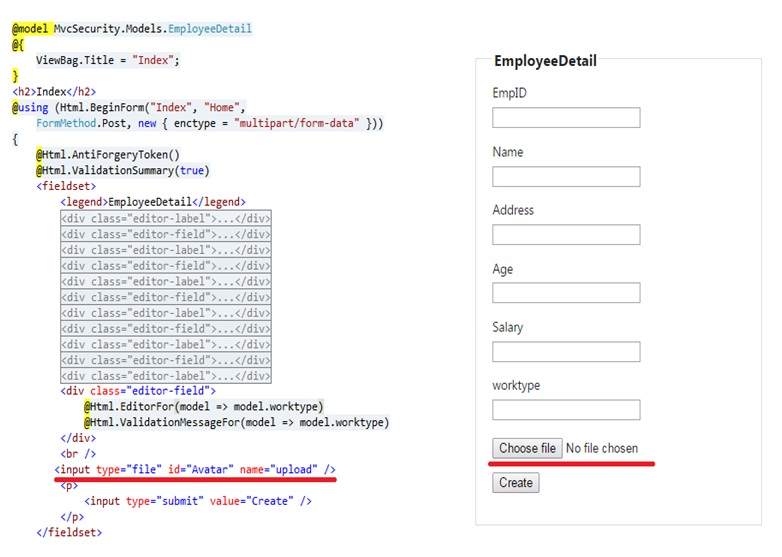Click the Address label
782x557 pixels.
(x=513, y=210)
